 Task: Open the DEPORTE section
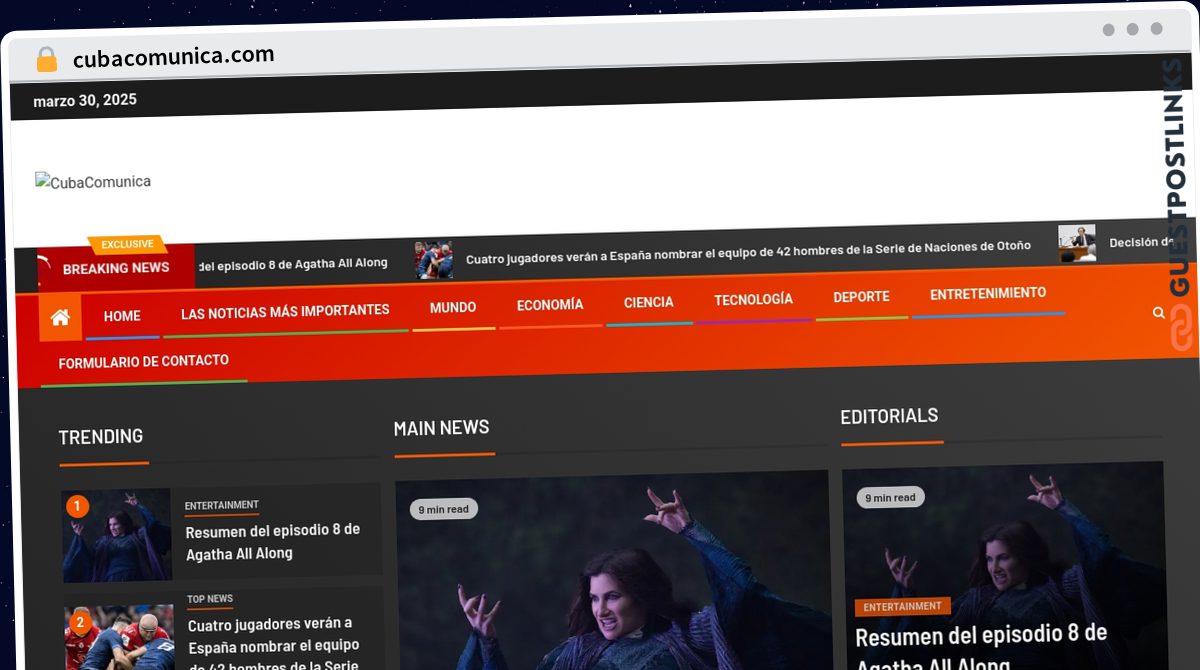(x=861, y=297)
